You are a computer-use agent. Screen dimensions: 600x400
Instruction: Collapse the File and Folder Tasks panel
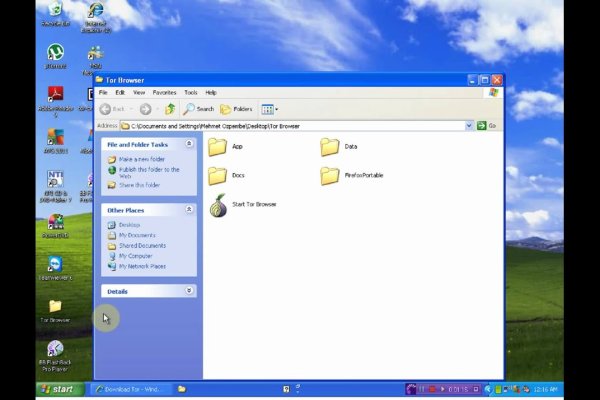click(189, 144)
